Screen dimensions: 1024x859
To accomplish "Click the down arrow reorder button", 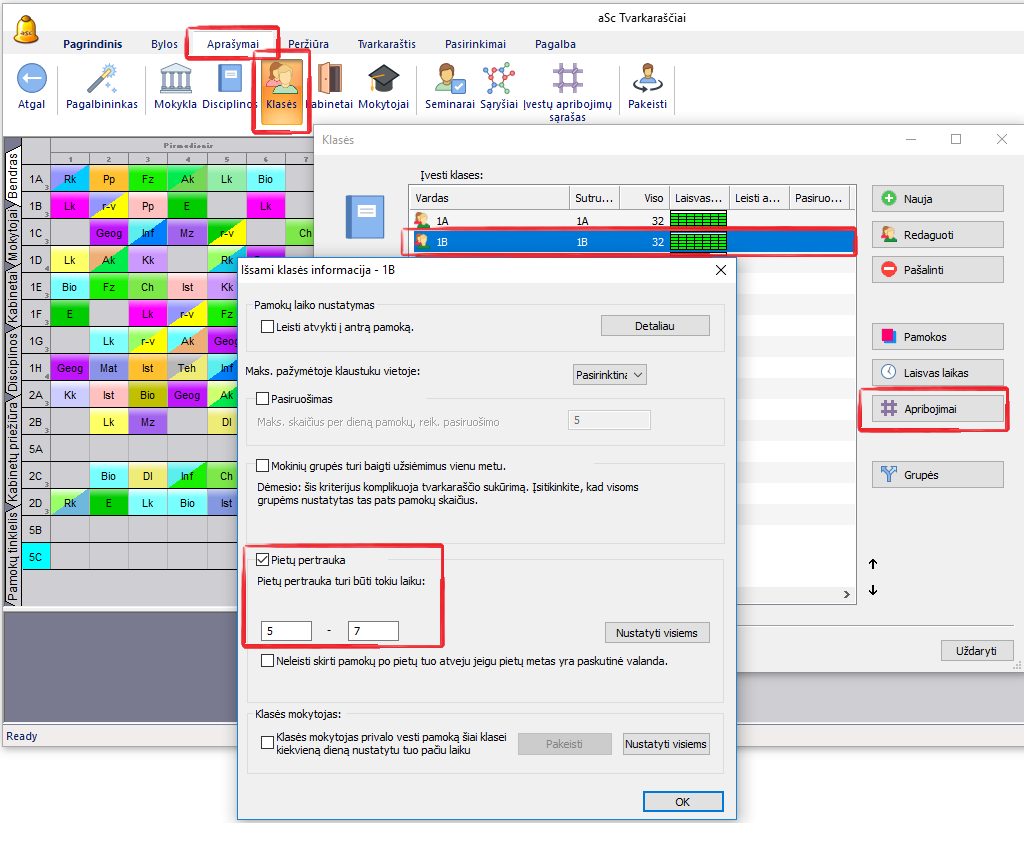I will (x=873, y=590).
